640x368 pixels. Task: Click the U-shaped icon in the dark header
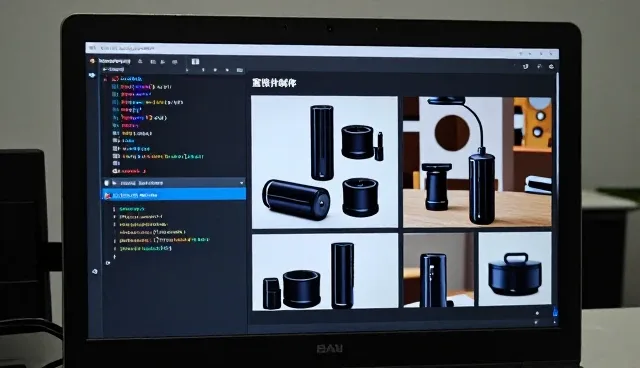tap(526, 67)
